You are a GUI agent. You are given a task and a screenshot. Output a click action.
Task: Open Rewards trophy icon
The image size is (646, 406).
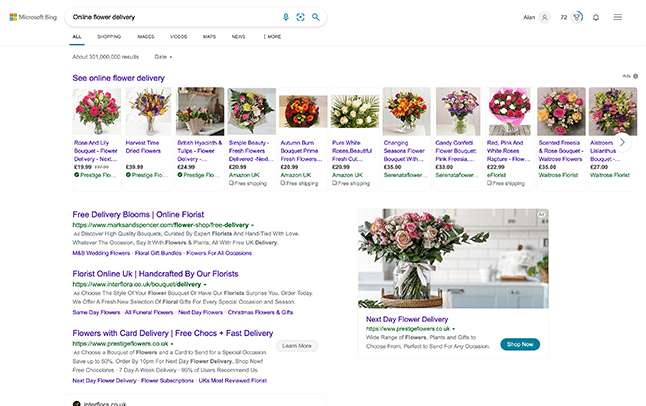(x=577, y=17)
